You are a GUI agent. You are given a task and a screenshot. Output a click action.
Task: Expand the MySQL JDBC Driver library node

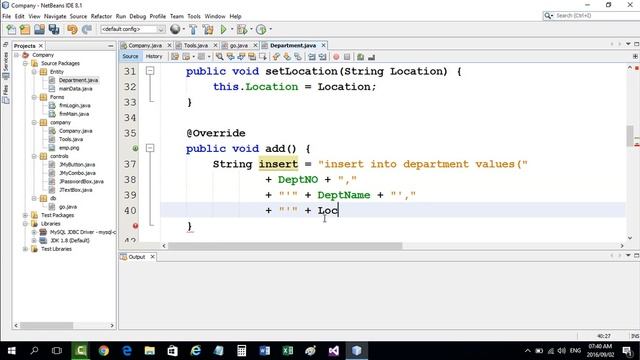34,232
